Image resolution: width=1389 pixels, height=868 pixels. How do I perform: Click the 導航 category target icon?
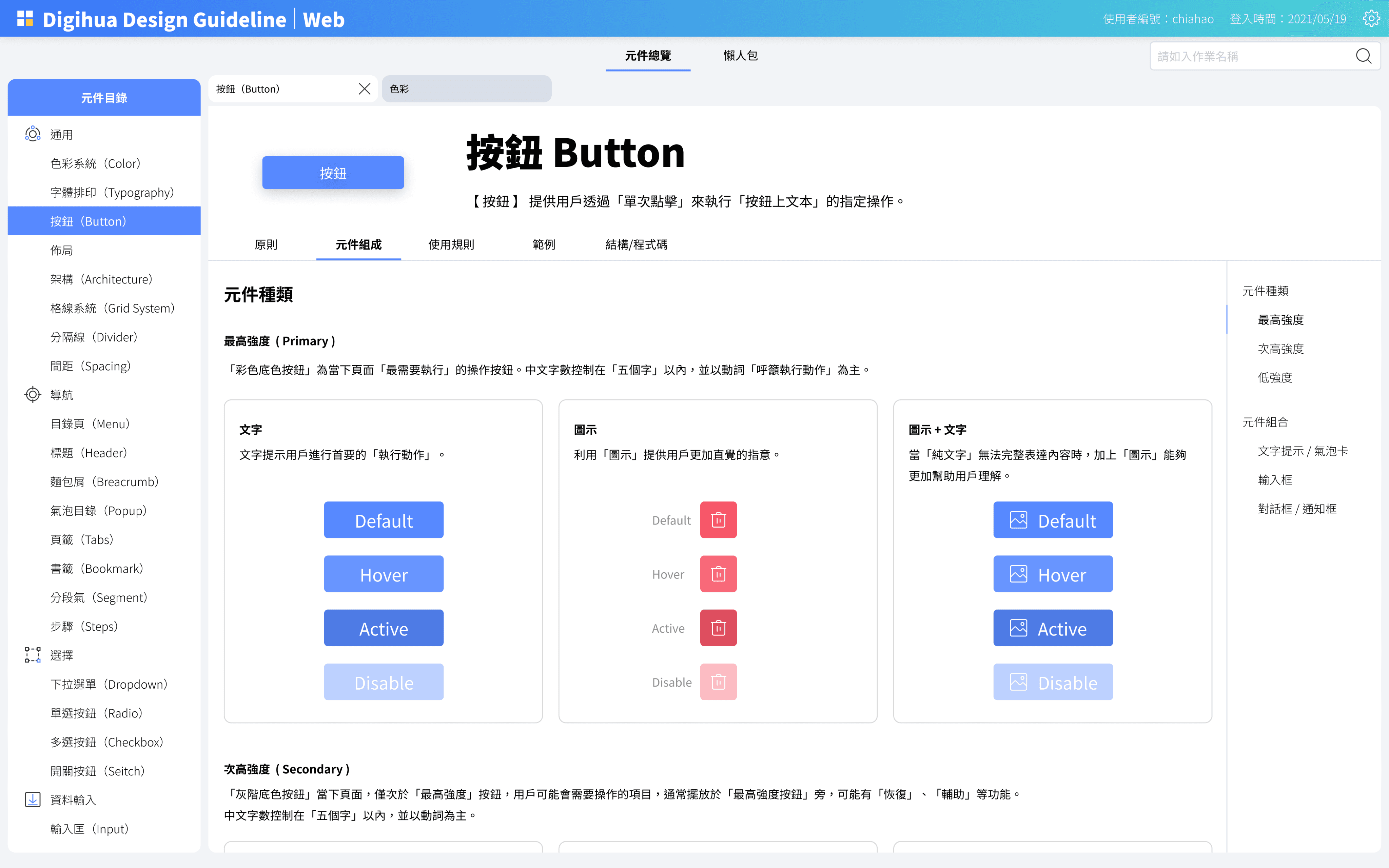tap(33, 395)
